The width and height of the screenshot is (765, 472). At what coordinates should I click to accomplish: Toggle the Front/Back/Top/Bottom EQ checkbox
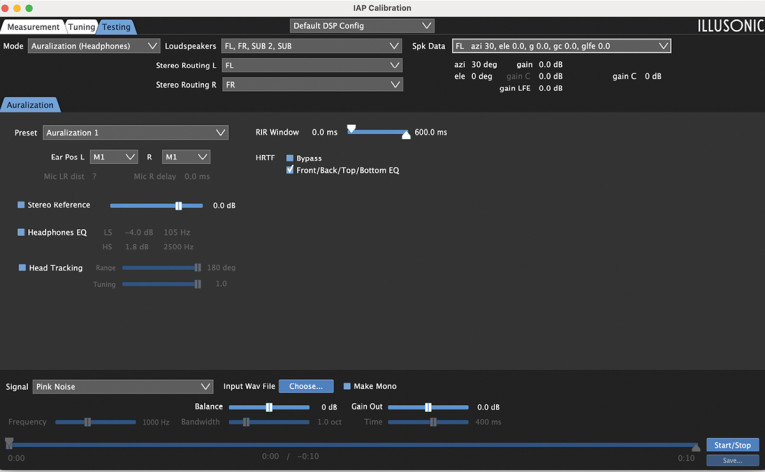pos(290,170)
